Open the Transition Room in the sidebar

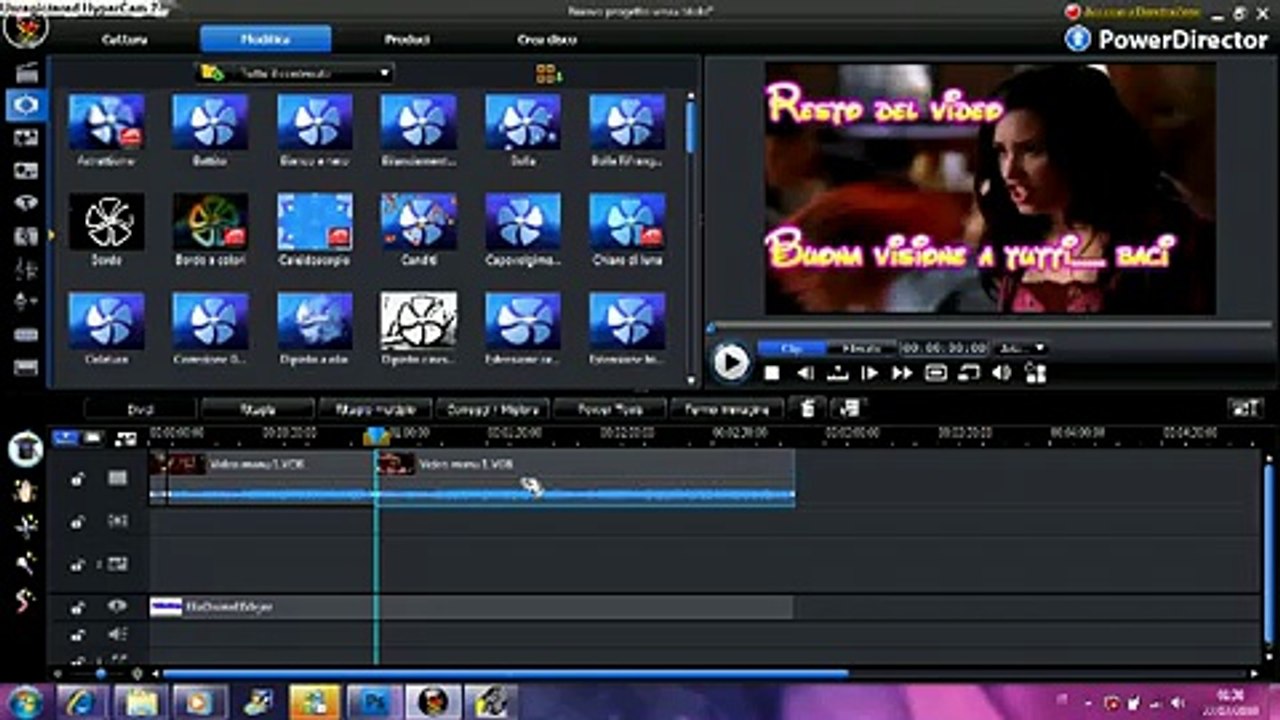pyautogui.click(x=26, y=236)
